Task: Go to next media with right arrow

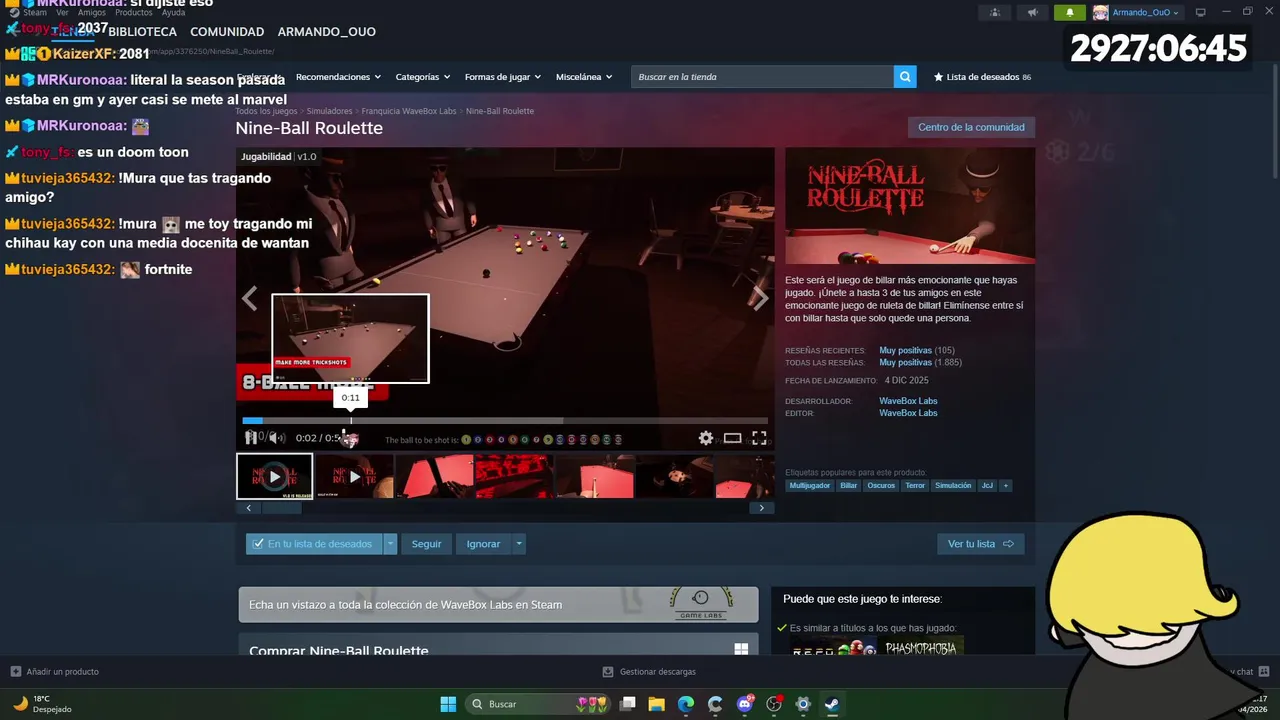Action: tap(760, 298)
